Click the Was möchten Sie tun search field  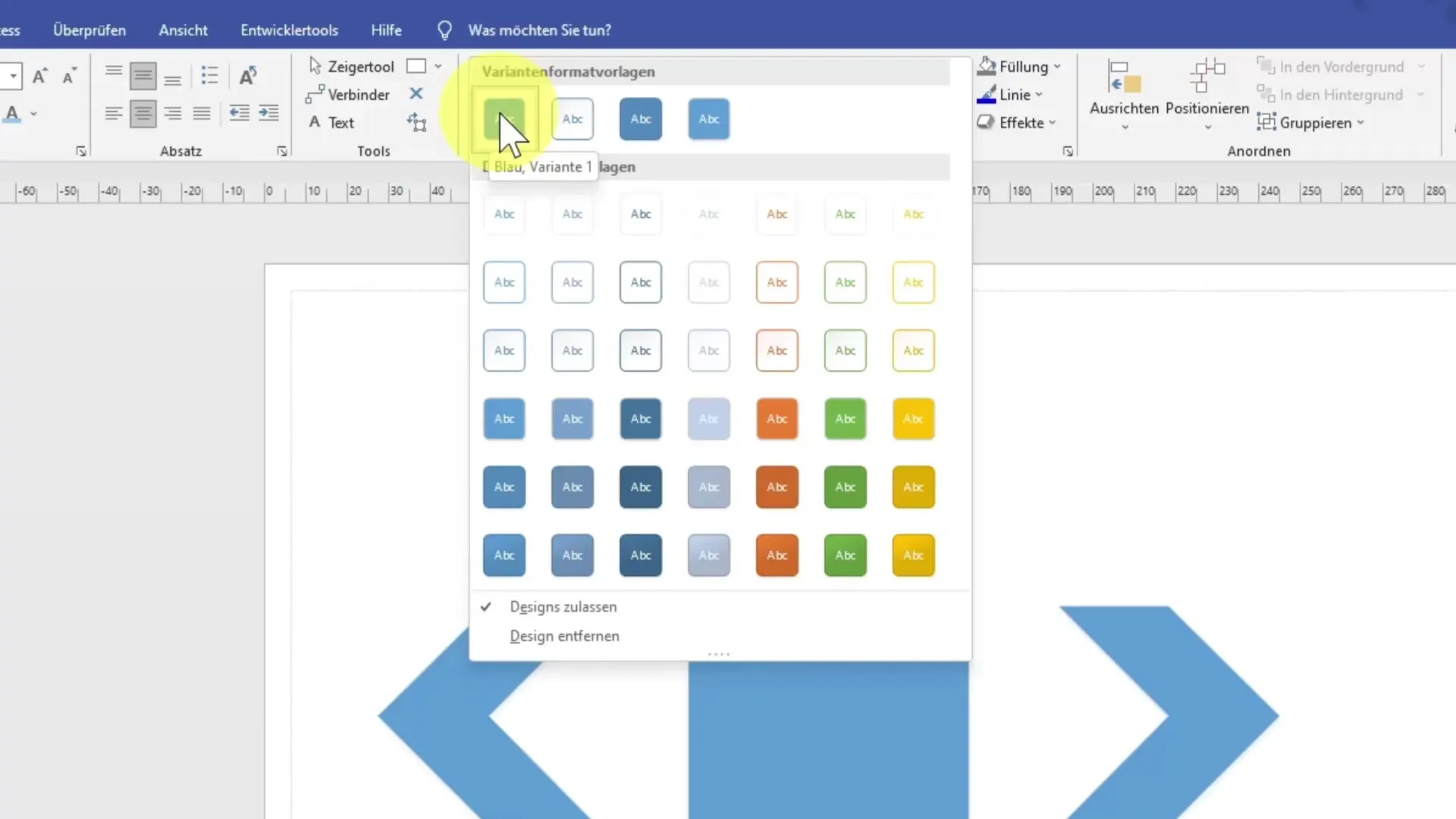pyautogui.click(x=539, y=30)
